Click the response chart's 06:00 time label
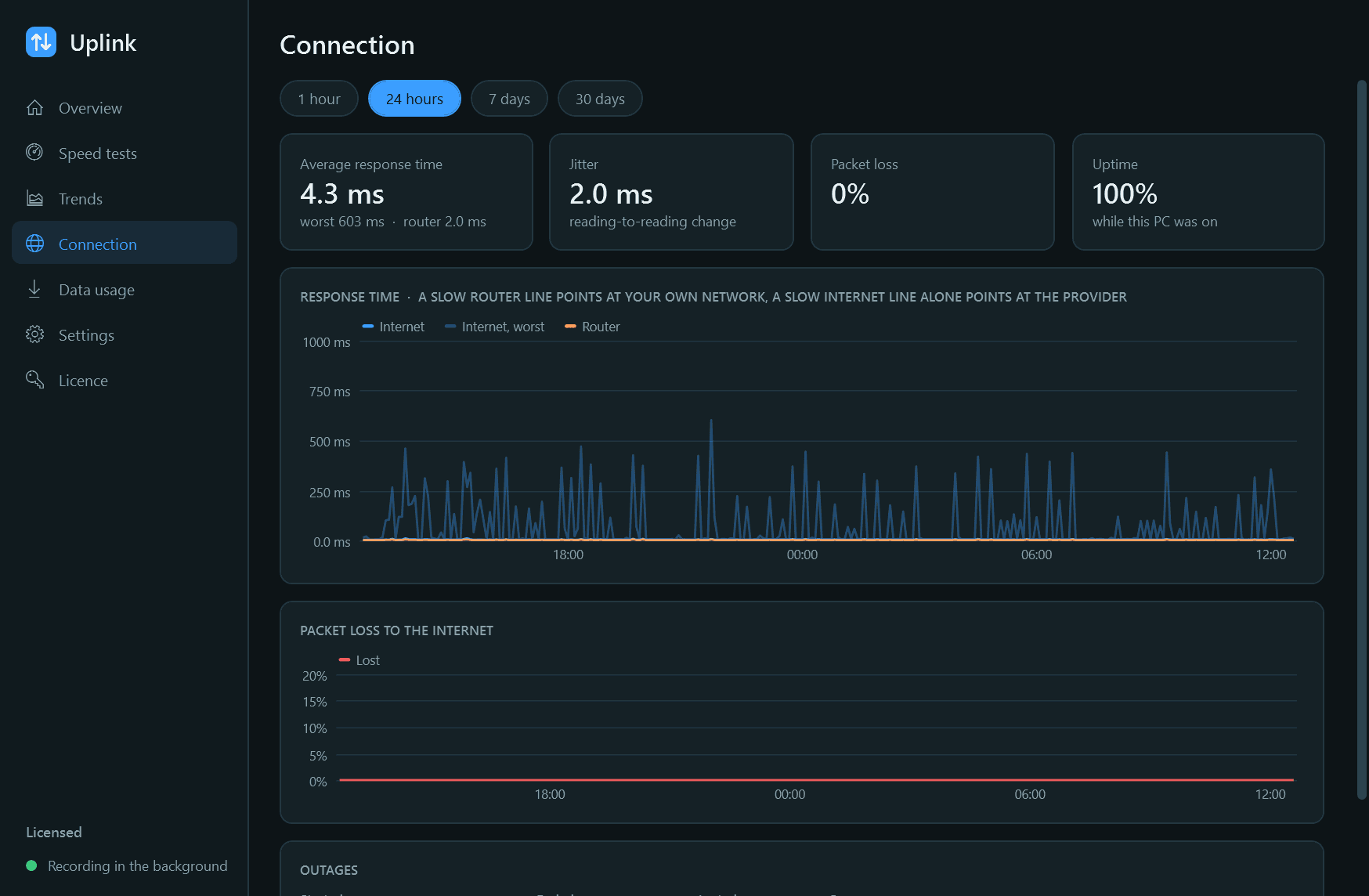The width and height of the screenshot is (1369, 896). (1036, 555)
